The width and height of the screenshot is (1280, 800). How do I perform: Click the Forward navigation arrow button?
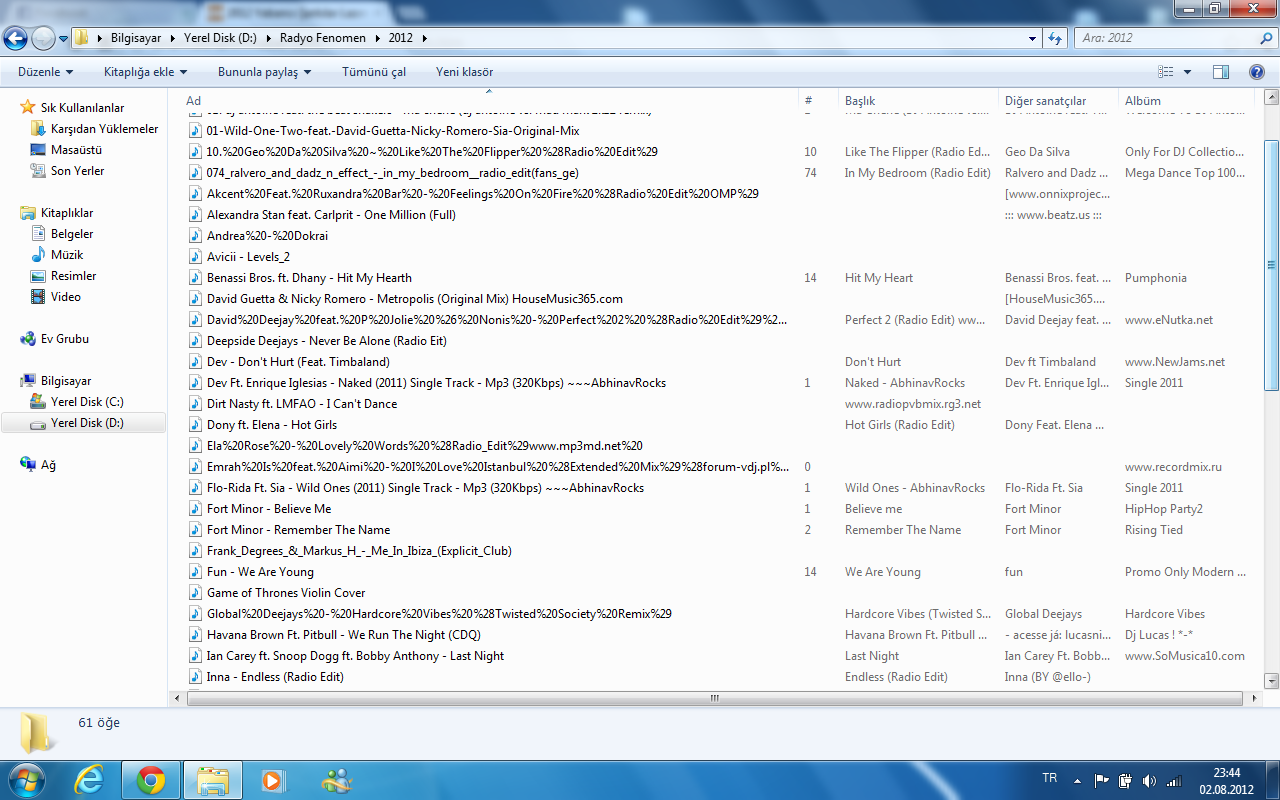(44, 38)
